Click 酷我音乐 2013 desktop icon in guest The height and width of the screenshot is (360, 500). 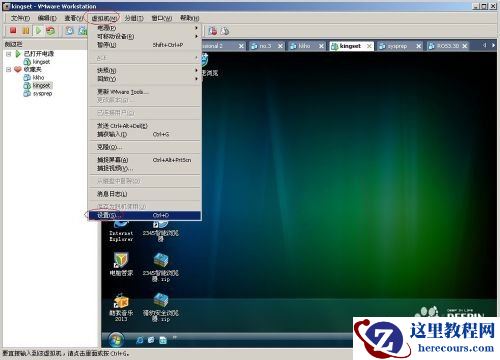point(121,307)
